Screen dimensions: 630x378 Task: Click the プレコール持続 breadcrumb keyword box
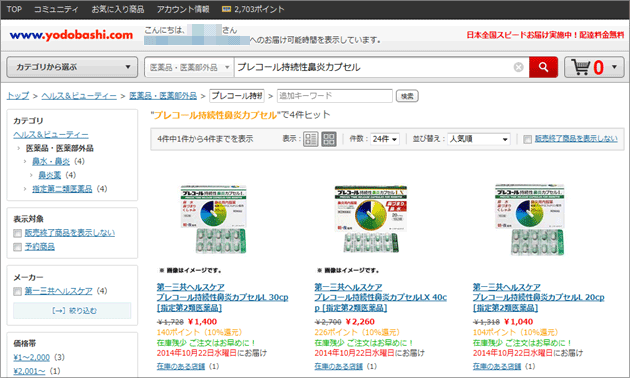237,96
